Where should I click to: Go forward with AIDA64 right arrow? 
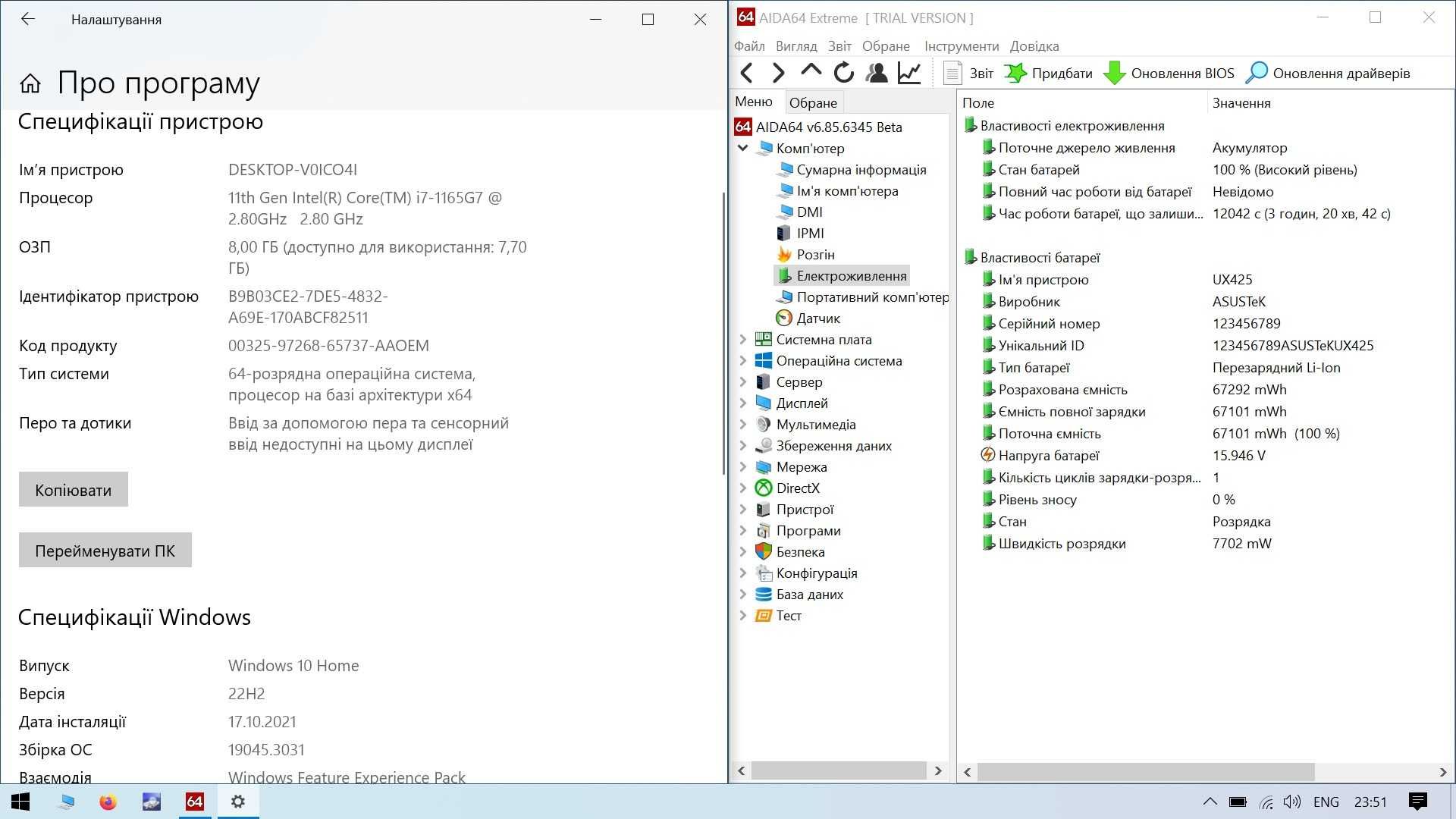pyautogui.click(x=778, y=73)
